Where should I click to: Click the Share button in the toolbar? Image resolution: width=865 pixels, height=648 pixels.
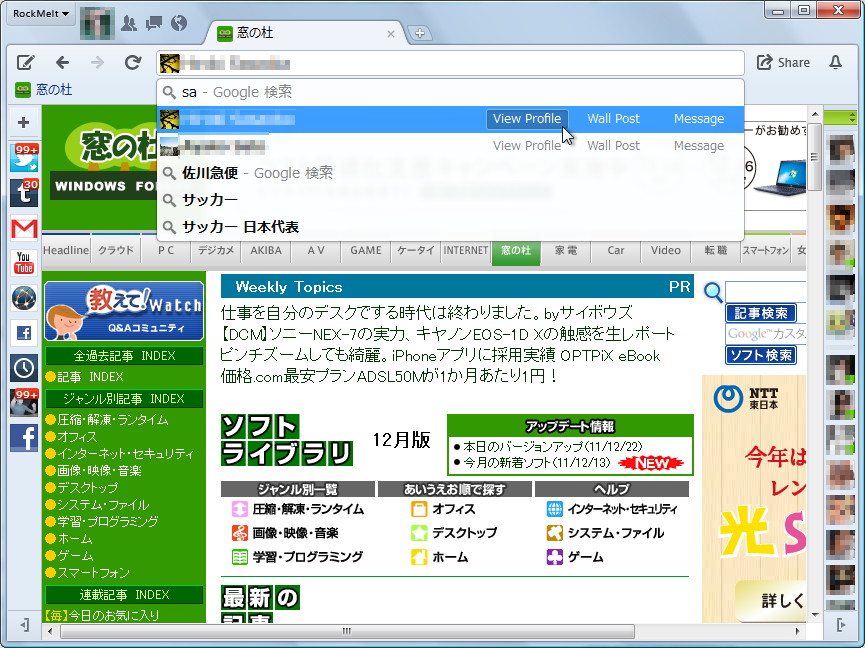click(x=784, y=61)
